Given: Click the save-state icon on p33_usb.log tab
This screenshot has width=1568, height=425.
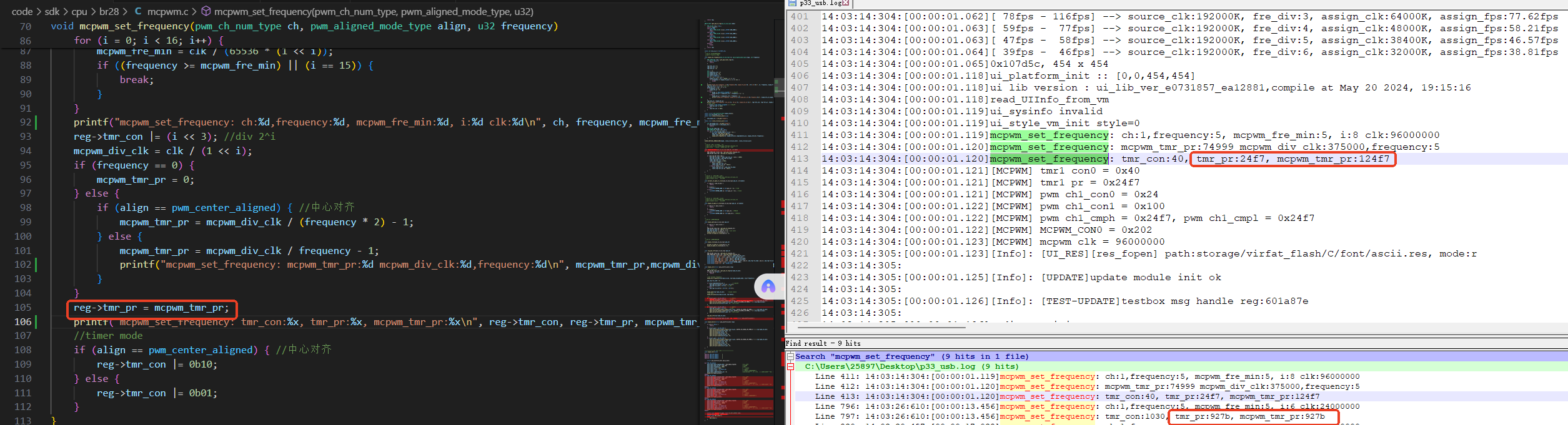Looking at the screenshot, I should click(x=792, y=3).
